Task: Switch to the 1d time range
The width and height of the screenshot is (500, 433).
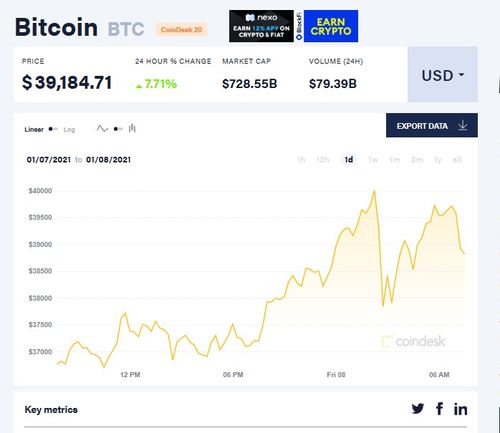Action: coord(349,160)
